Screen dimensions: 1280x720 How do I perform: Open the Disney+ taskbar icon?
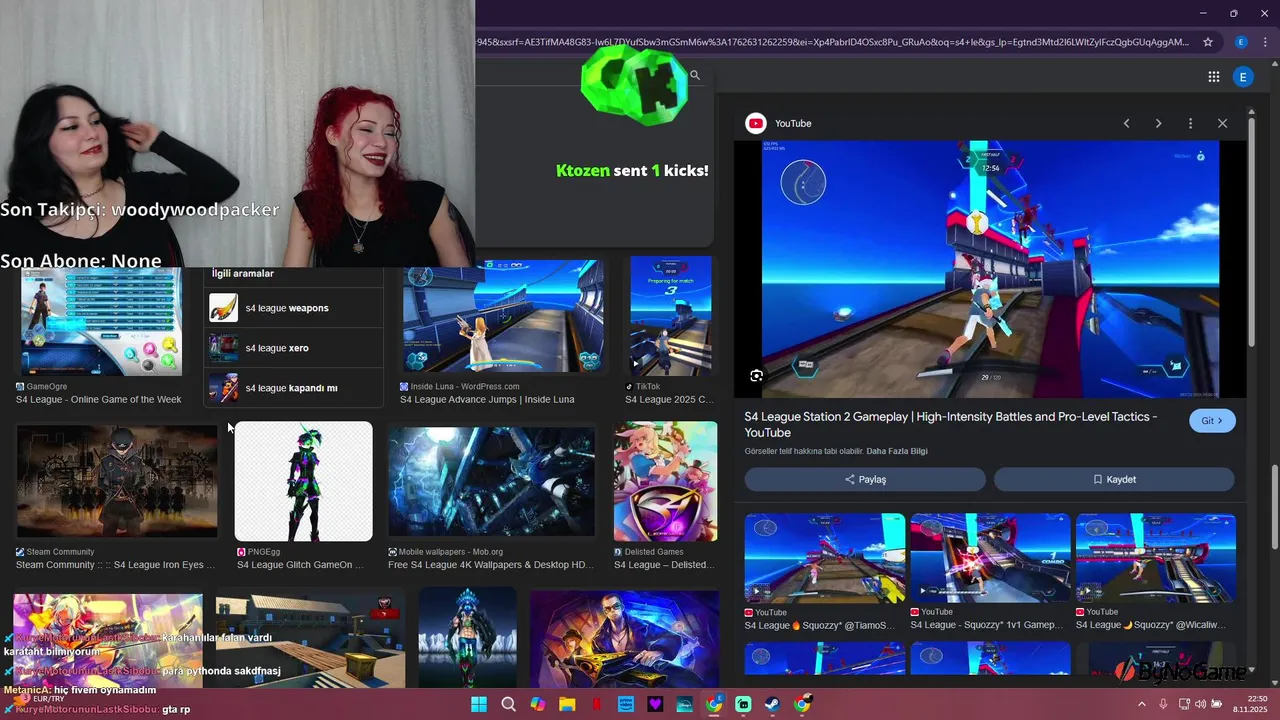click(685, 704)
